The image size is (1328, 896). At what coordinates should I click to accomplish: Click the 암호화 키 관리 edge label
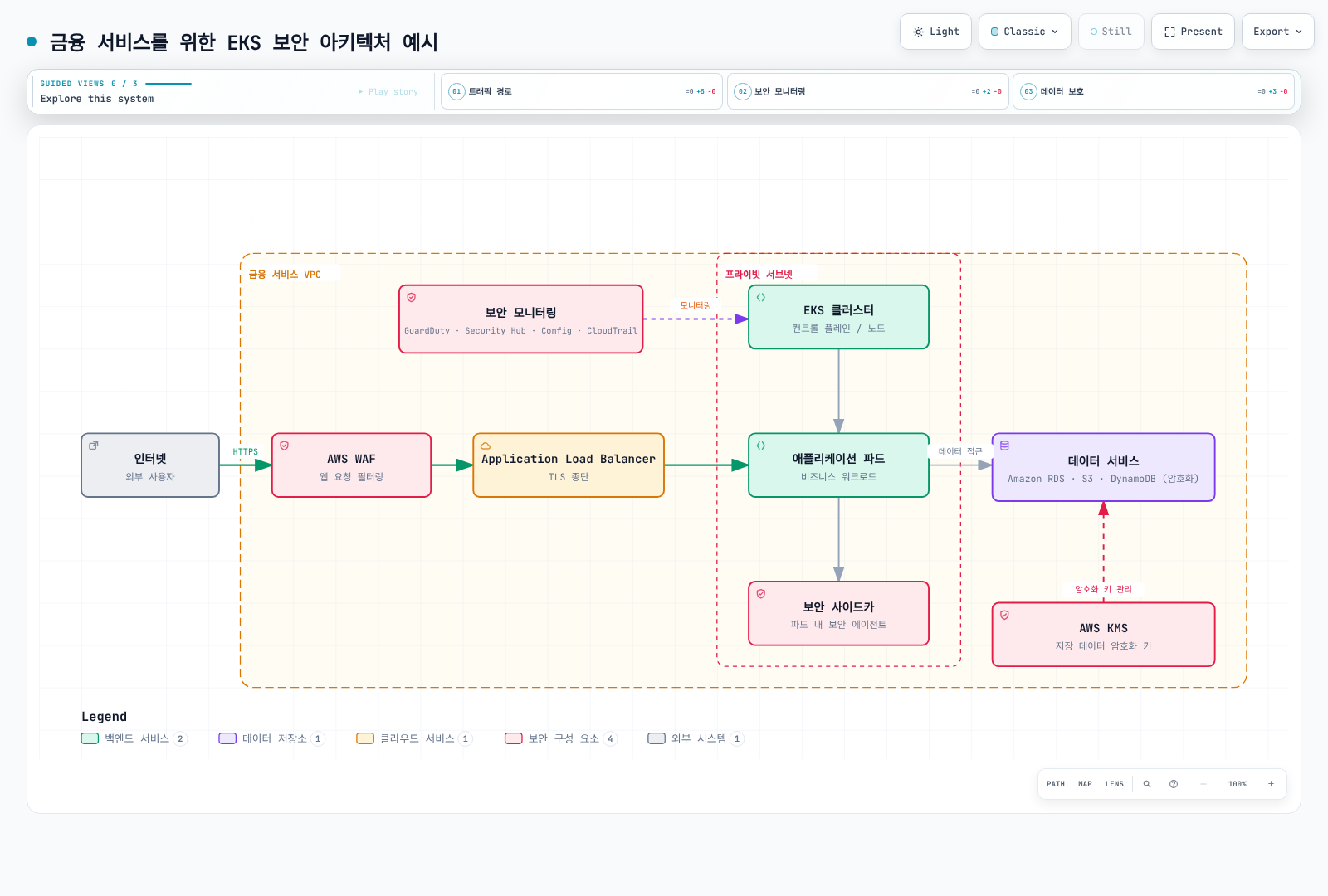point(1104,589)
